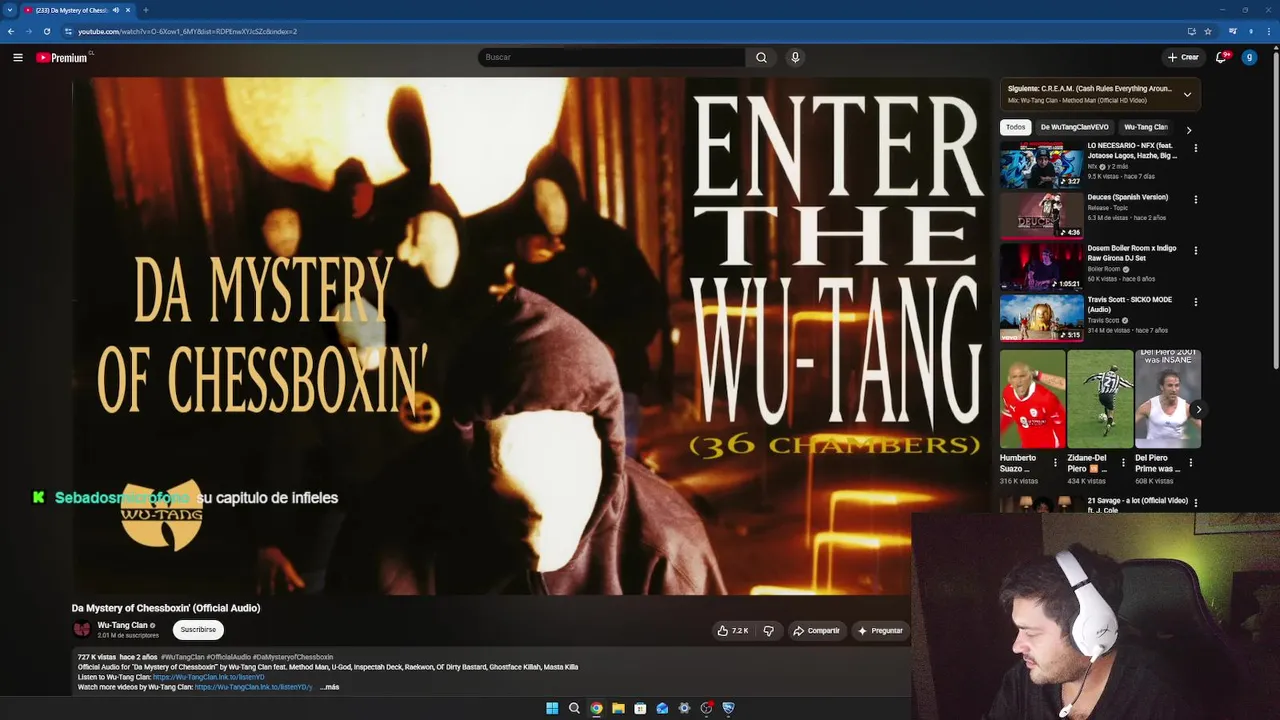Play Dosem Boiler Room DJ set thumbnail
Image resolution: width=1280 pixels, height=720 pixels.
[1041, 266]
